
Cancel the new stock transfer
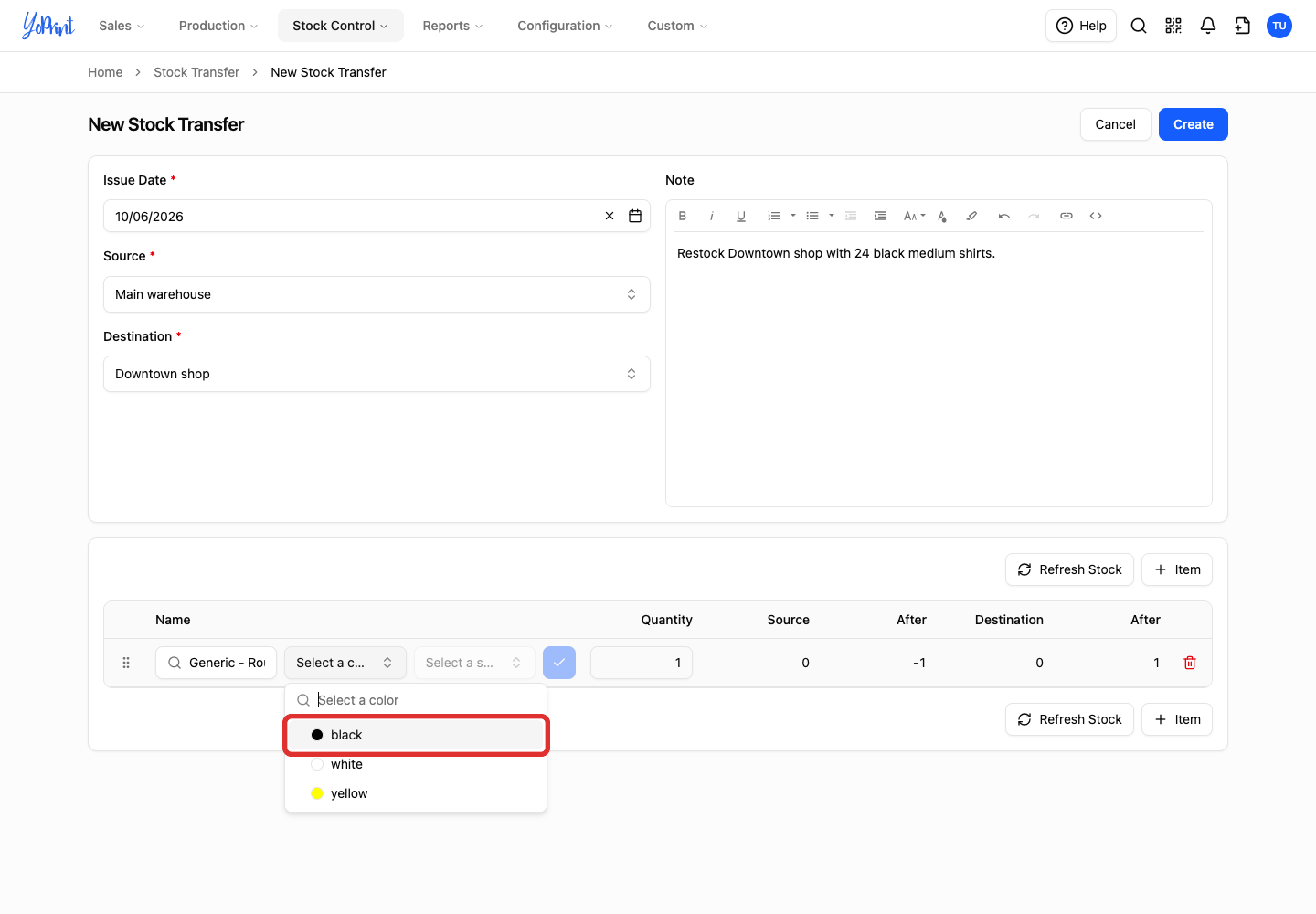click(x=1116, y=124)
